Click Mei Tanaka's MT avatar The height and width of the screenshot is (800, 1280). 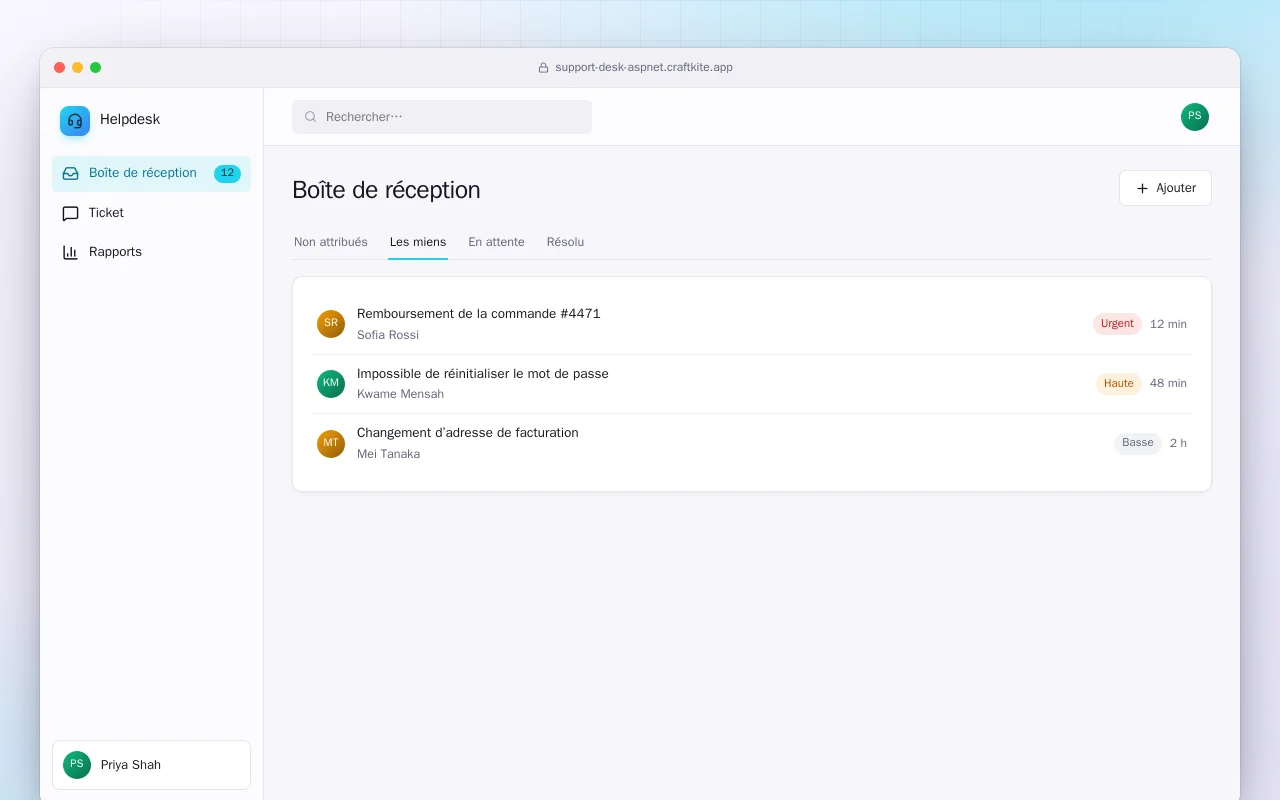pos(331,444)
